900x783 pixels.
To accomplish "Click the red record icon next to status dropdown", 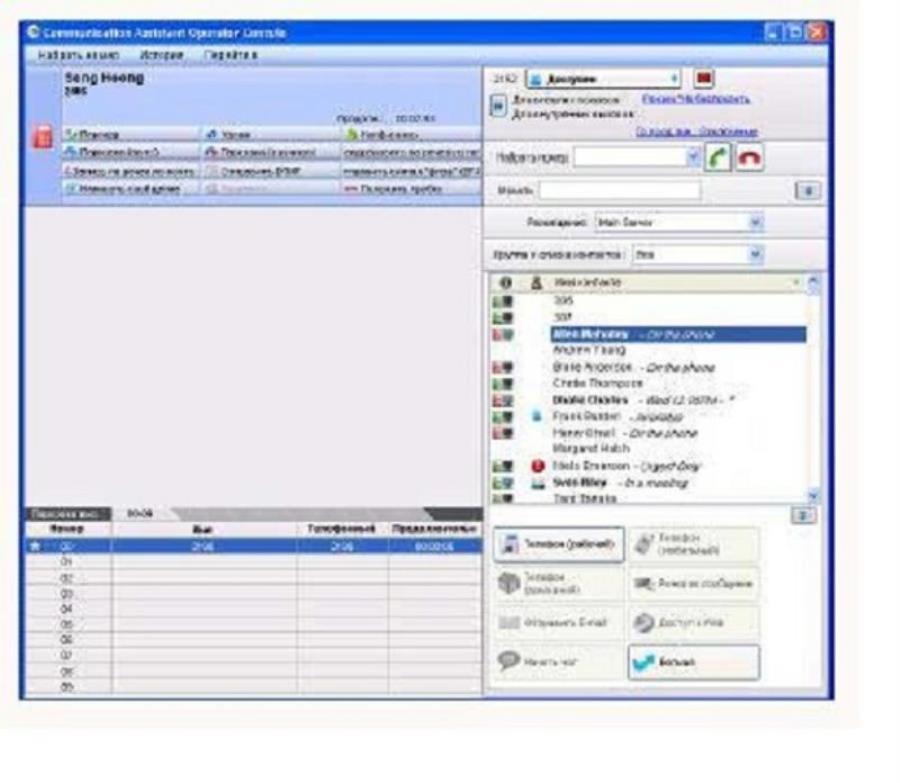I will [x=703, y=79].
